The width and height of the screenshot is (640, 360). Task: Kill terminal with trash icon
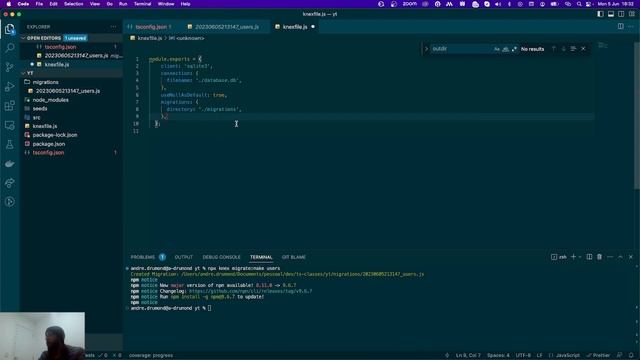(599, 257)
